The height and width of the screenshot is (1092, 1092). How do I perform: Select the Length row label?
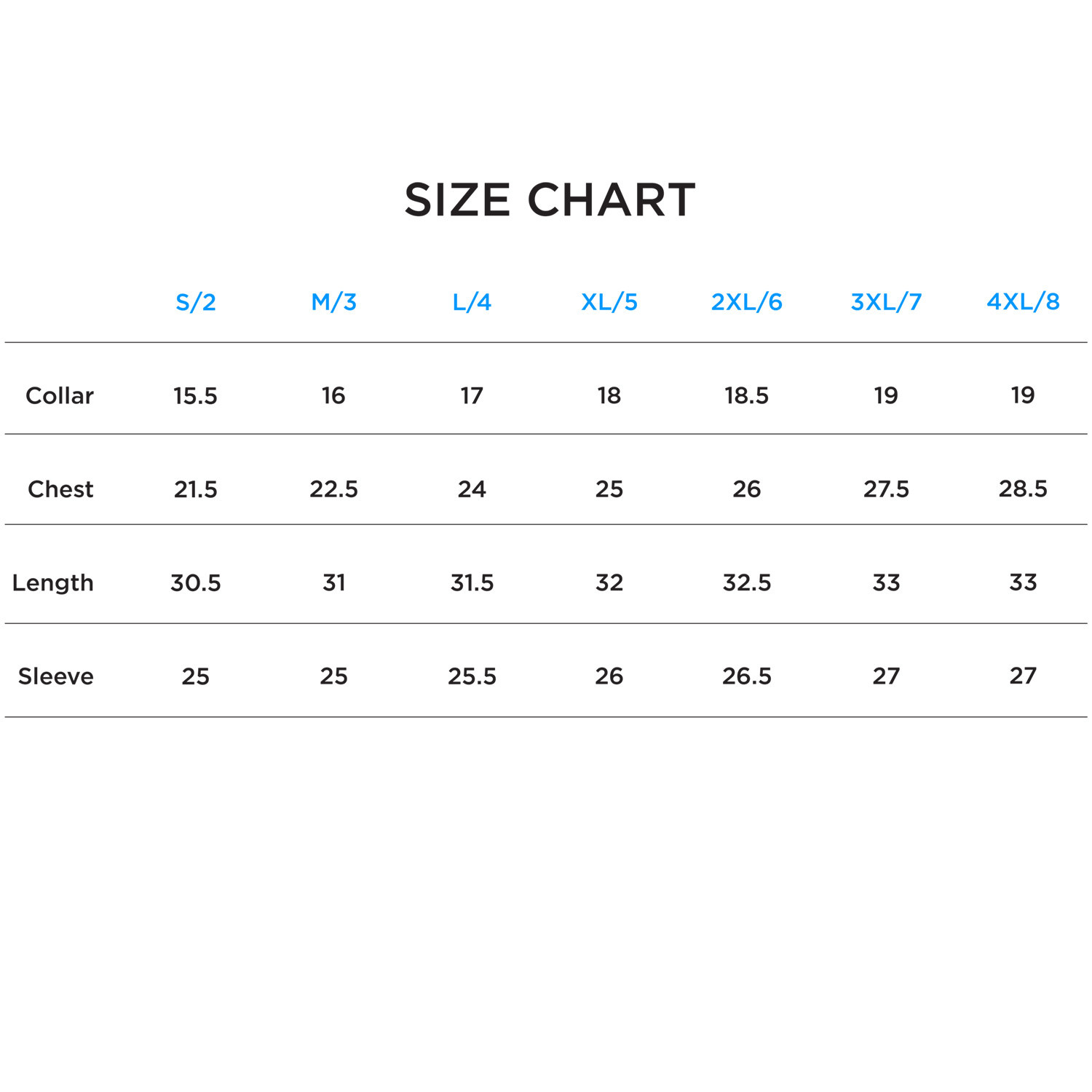coord(53,582)
